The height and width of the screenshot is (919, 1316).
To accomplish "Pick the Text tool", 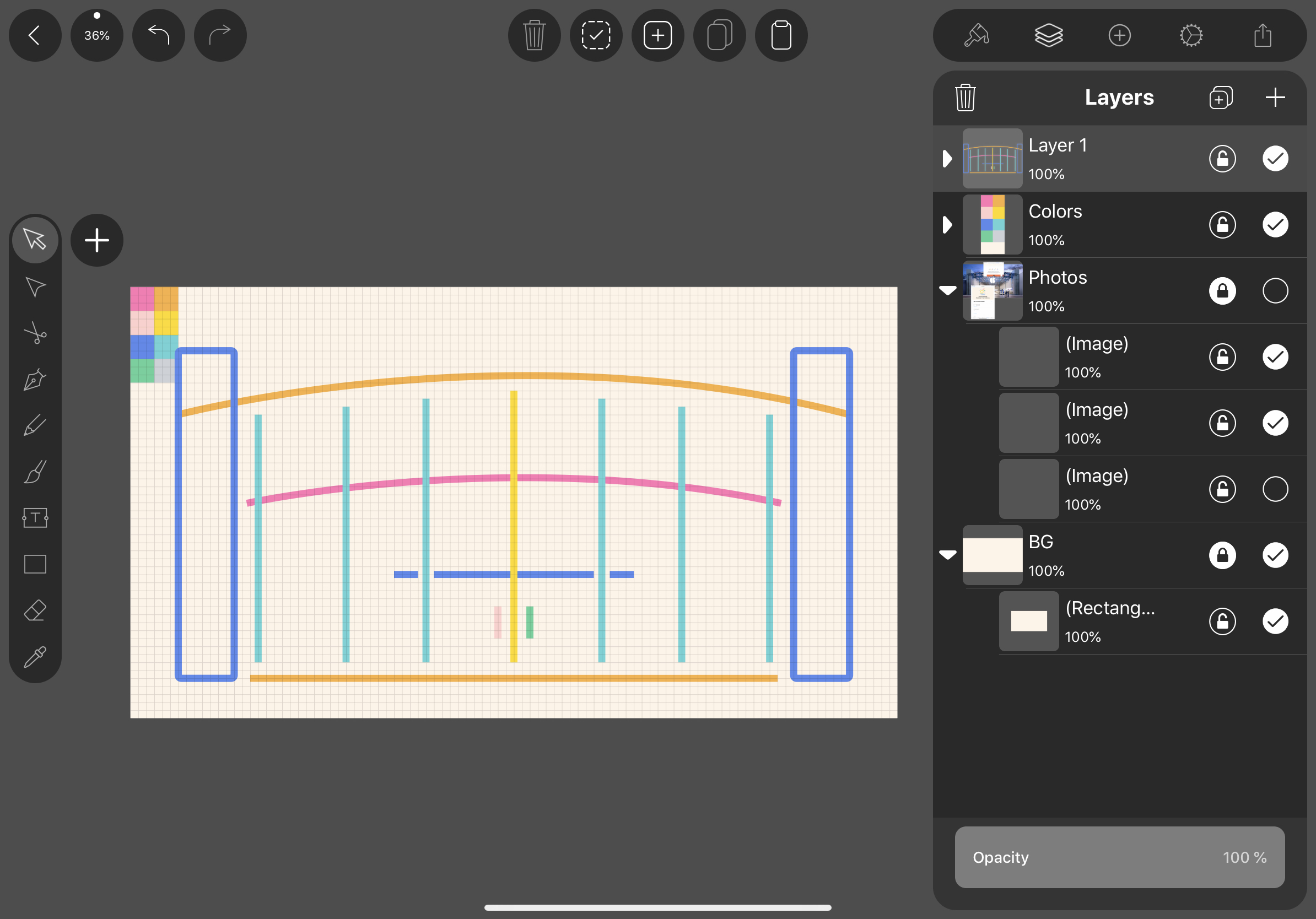I will coord(35,518).
